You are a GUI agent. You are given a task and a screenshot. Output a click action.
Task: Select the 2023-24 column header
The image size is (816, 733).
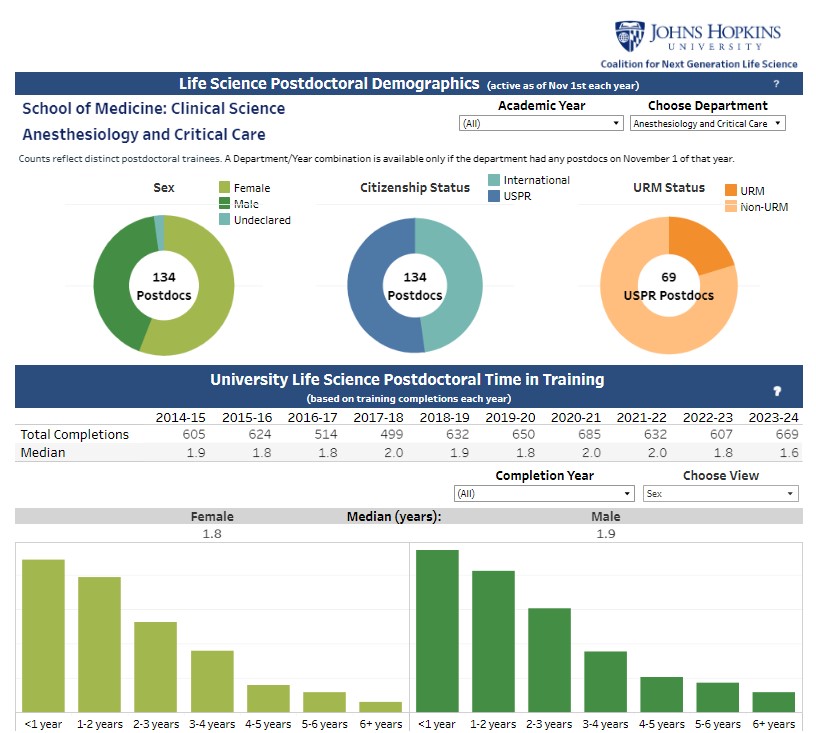point(772,417)
